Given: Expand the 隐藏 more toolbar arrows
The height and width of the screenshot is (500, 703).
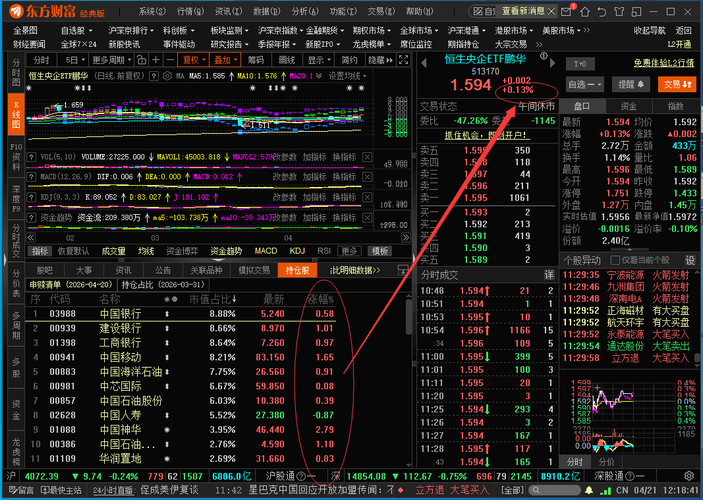Looking at the screenshot, I should pos(380,60).
